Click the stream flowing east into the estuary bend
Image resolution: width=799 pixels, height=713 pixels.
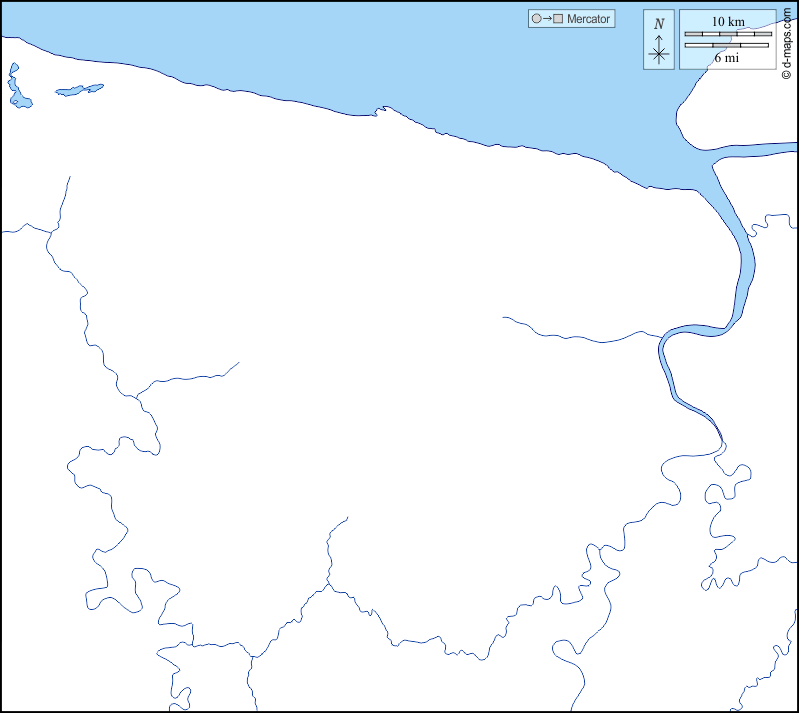[x=580, y=335]
